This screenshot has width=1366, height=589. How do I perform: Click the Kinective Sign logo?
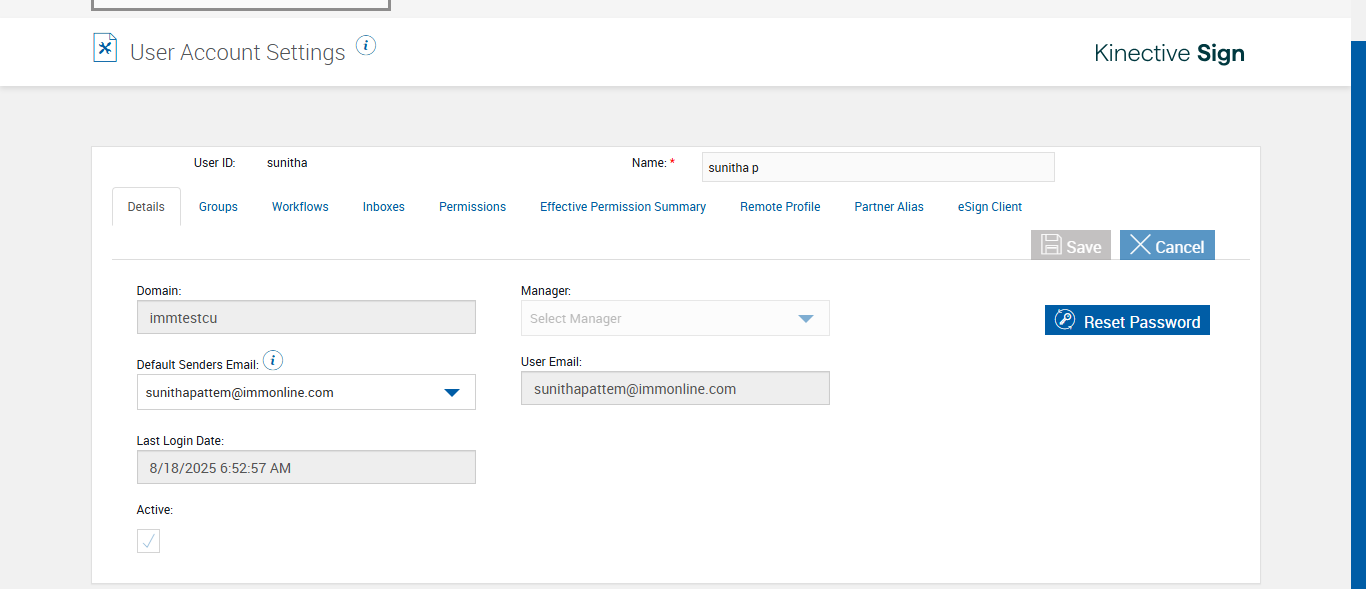click(1169, 53)
